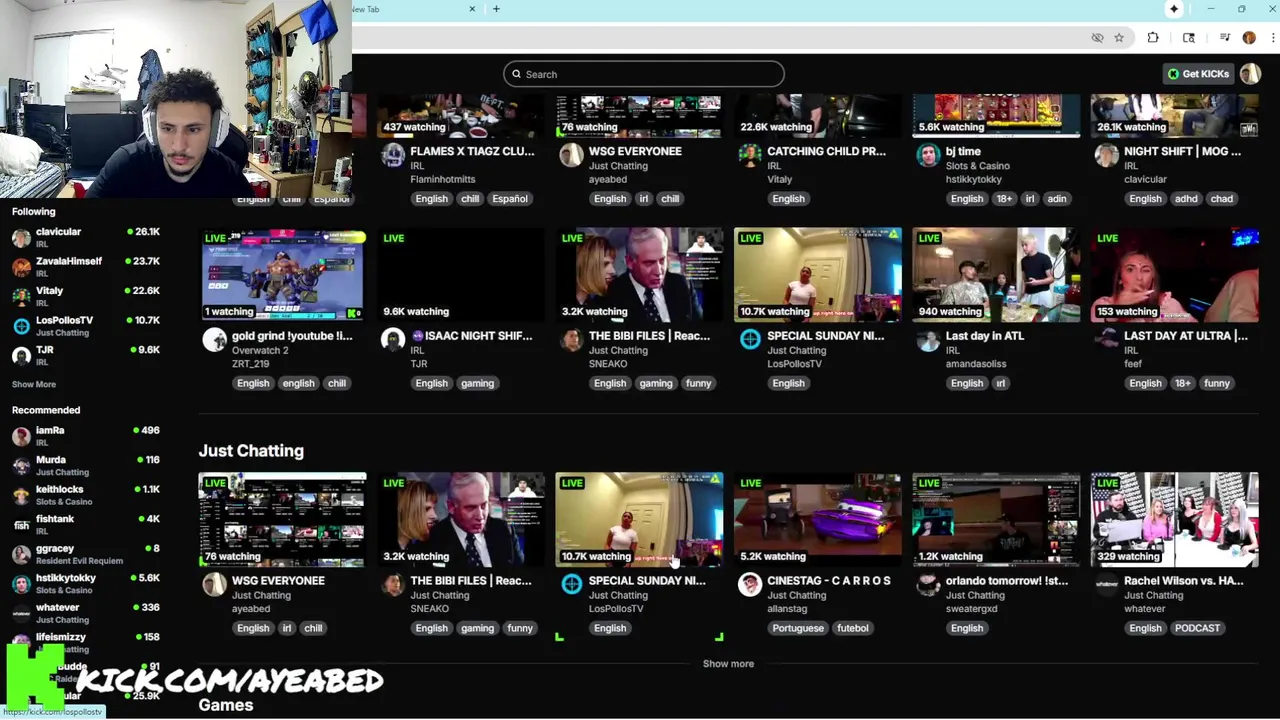Click CATCHING CHILD PR... stream title

pos(826,152)
